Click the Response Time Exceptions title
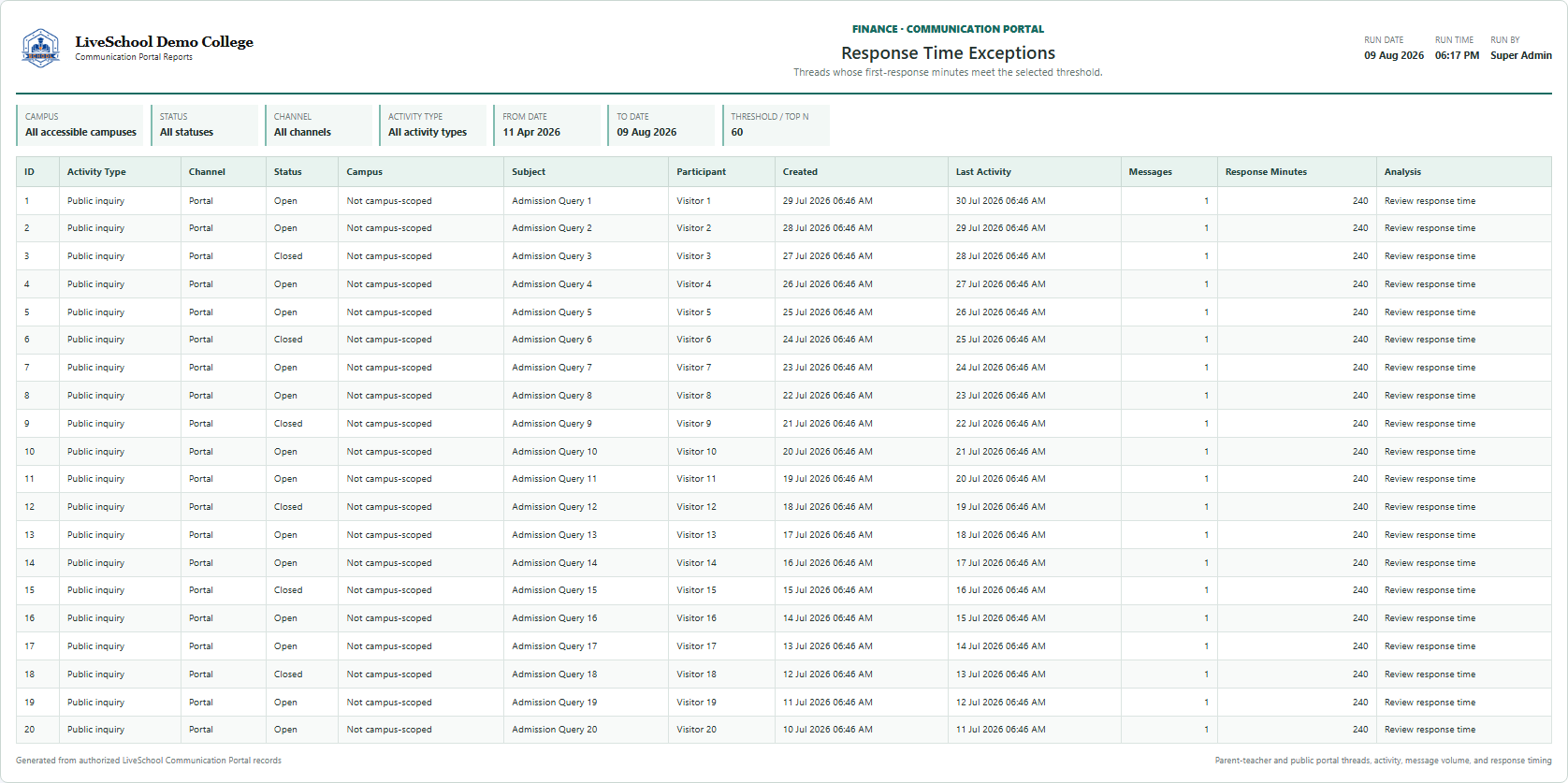Image resolution: width=1568 pixels, height=783 pixels. (948, 53)
